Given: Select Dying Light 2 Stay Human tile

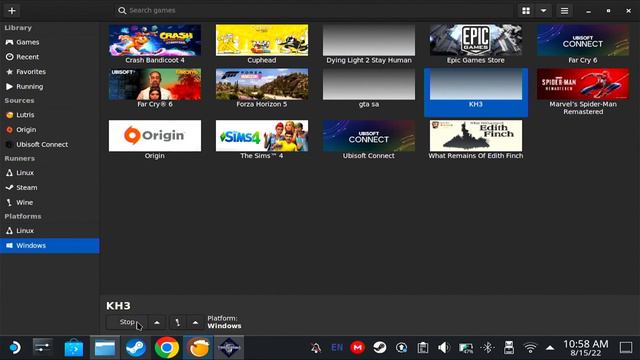Looking at the screenshot, I should pos(369,44).
